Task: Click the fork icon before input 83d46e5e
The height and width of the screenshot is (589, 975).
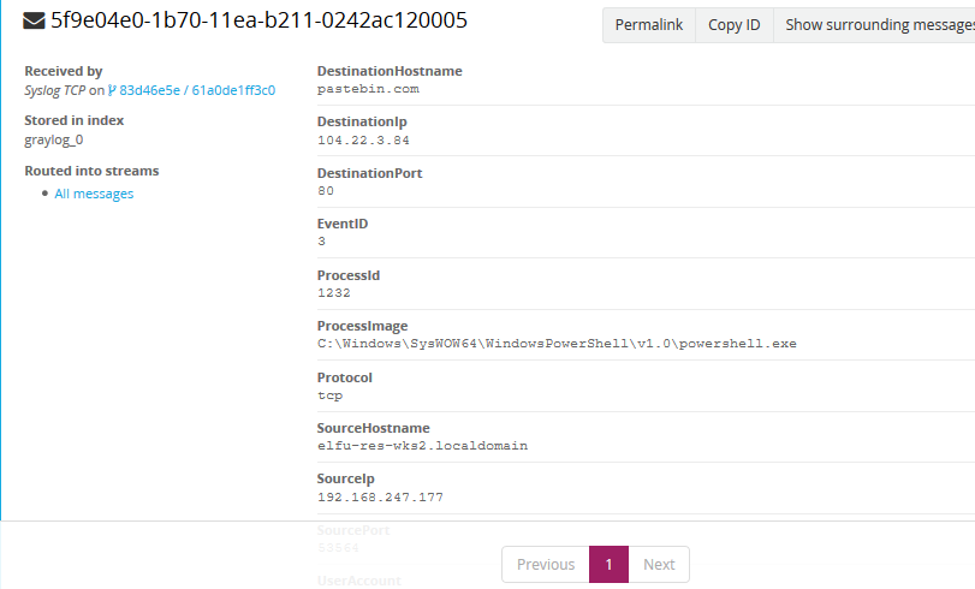Action: click(x=113, y=88)
